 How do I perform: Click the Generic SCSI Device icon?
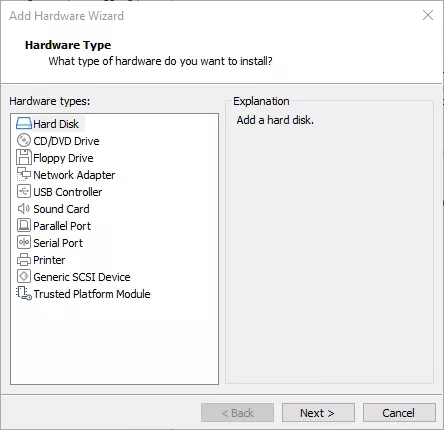click(x=24, y=276)
